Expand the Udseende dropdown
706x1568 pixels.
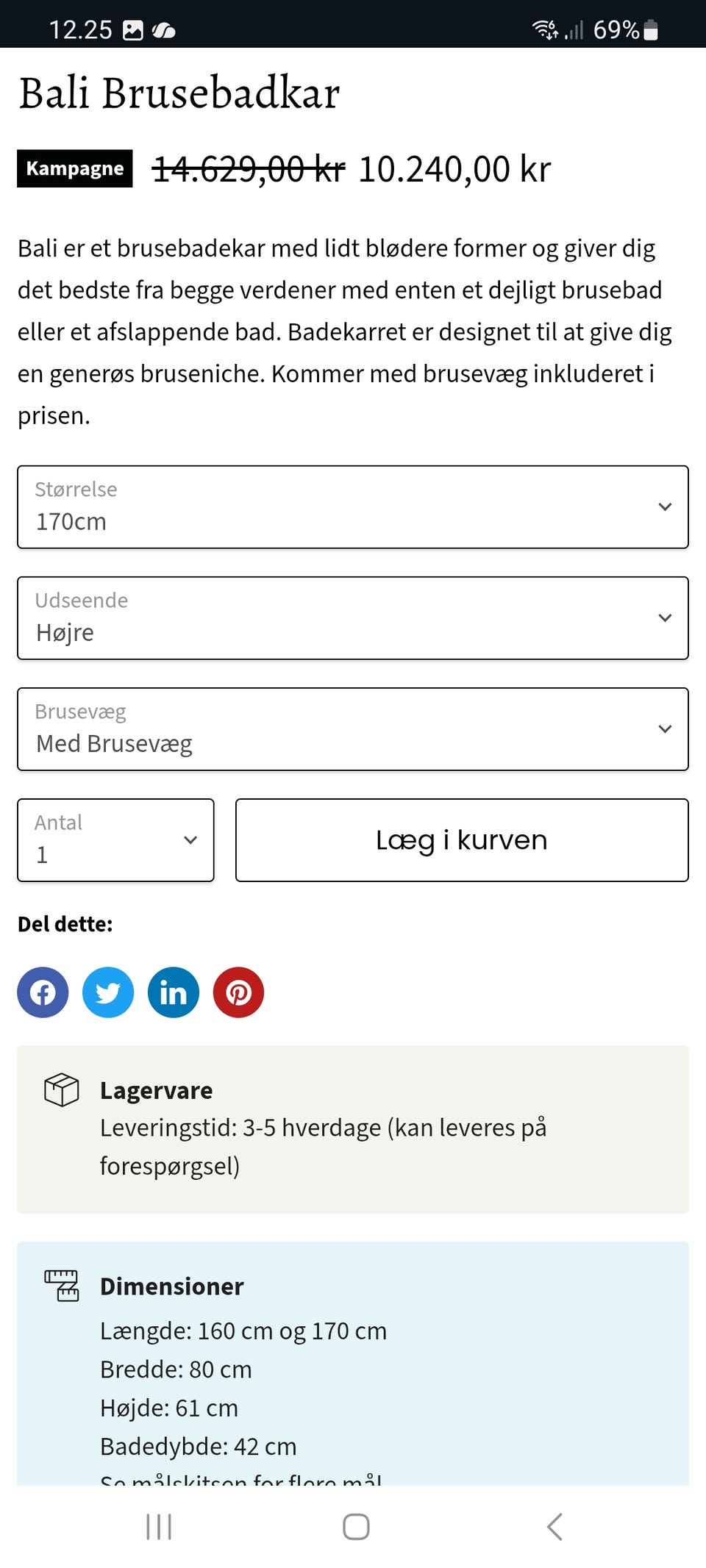pos(353,618)
